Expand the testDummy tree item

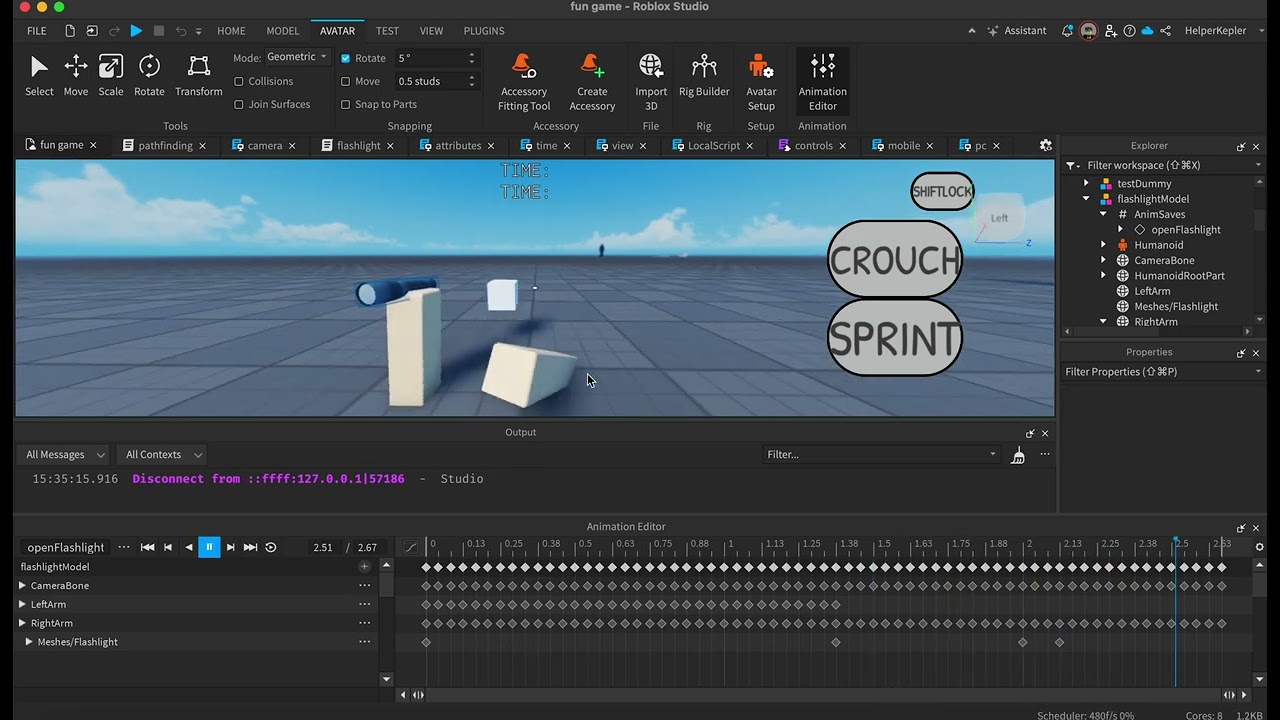tap(1086, 183)
